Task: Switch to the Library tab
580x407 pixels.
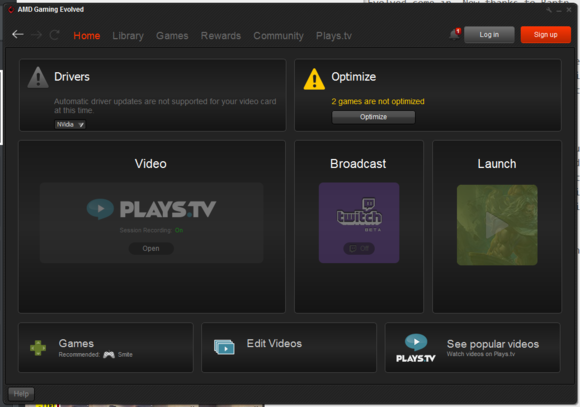Action: (128, 36)
